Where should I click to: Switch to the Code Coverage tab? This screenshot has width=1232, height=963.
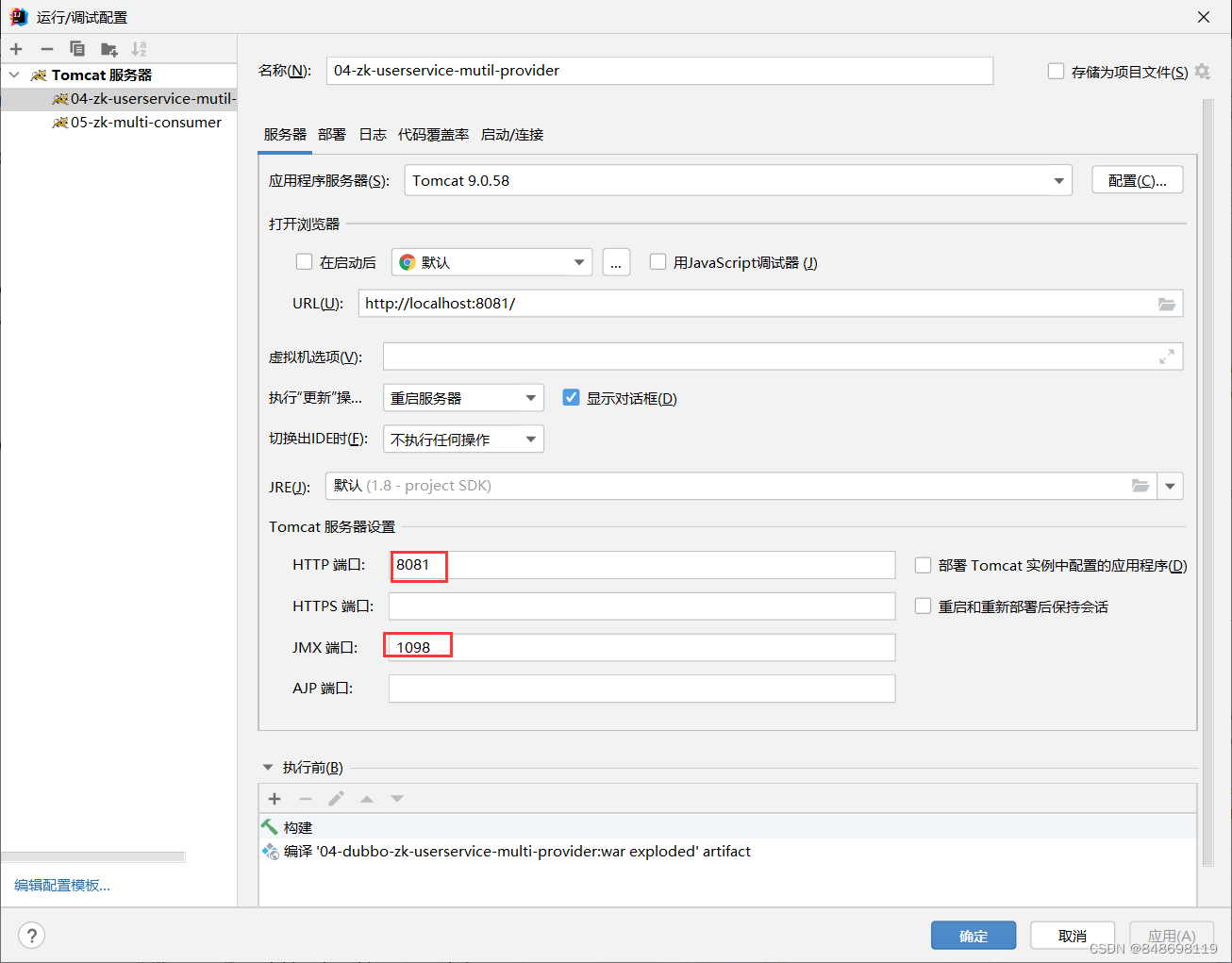point(434,135)
